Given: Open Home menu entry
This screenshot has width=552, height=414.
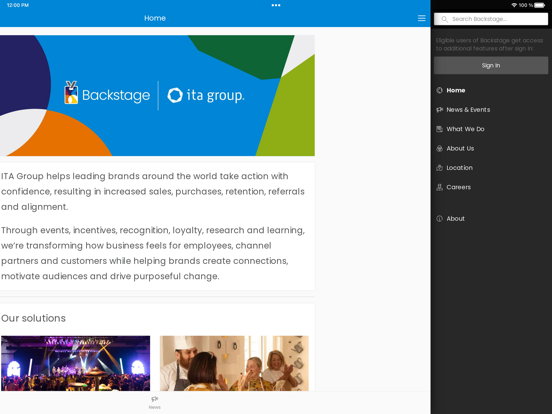Looking at the screenshot, I should (456, 90).
